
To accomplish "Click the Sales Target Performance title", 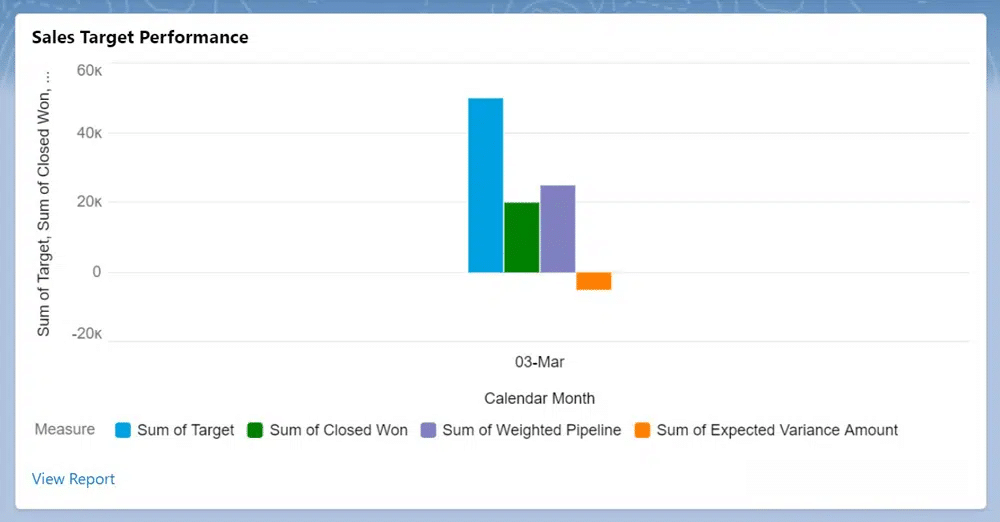I will (x=140, y=37).
